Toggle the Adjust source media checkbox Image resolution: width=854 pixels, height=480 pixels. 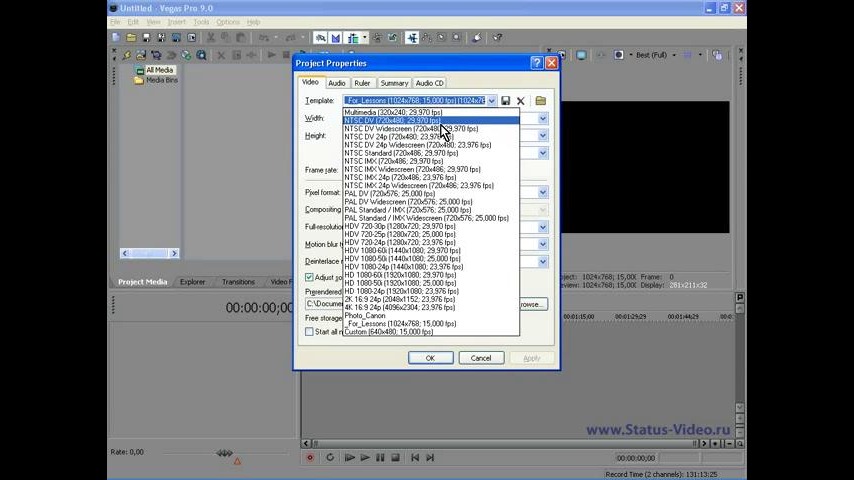tap(309, 277)
